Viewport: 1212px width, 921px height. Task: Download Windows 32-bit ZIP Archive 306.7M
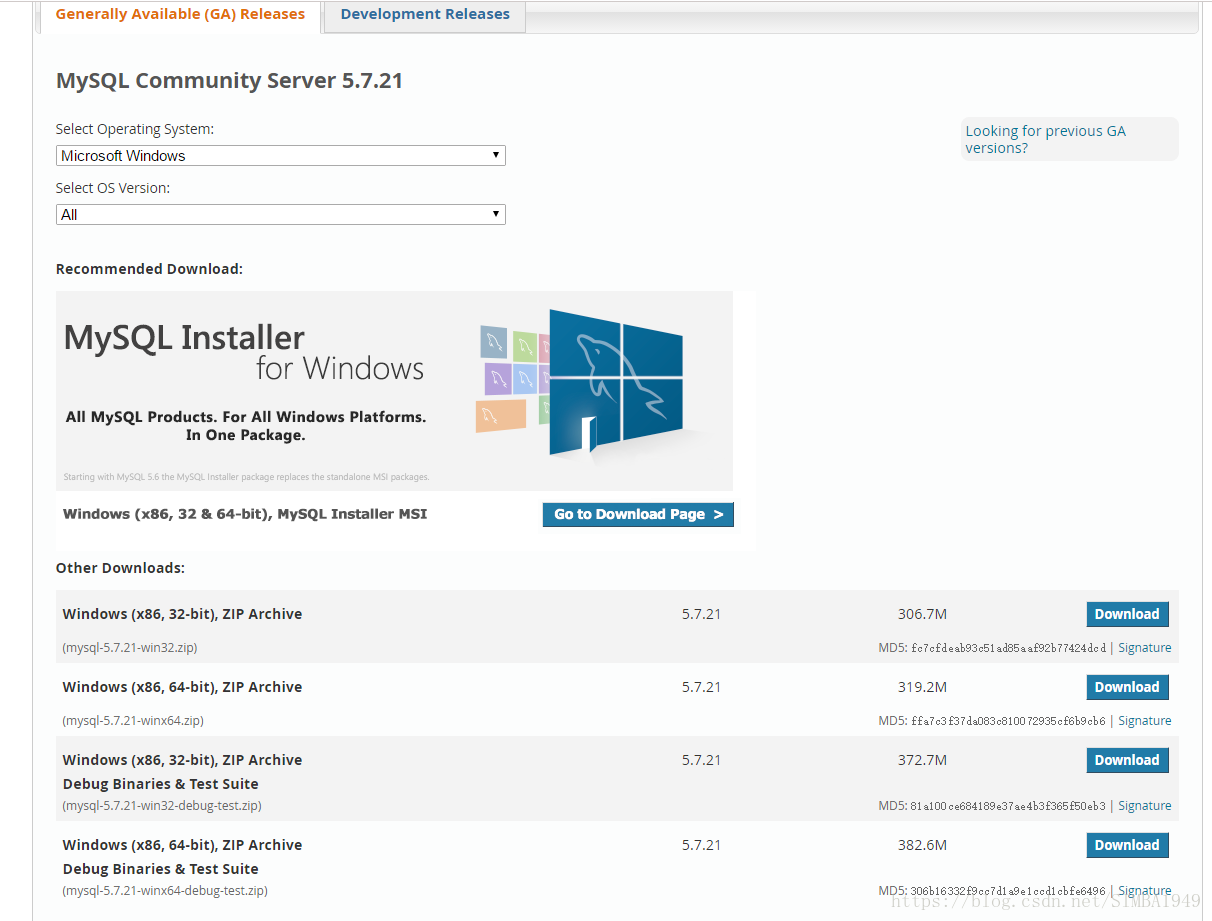[1127, 614]
